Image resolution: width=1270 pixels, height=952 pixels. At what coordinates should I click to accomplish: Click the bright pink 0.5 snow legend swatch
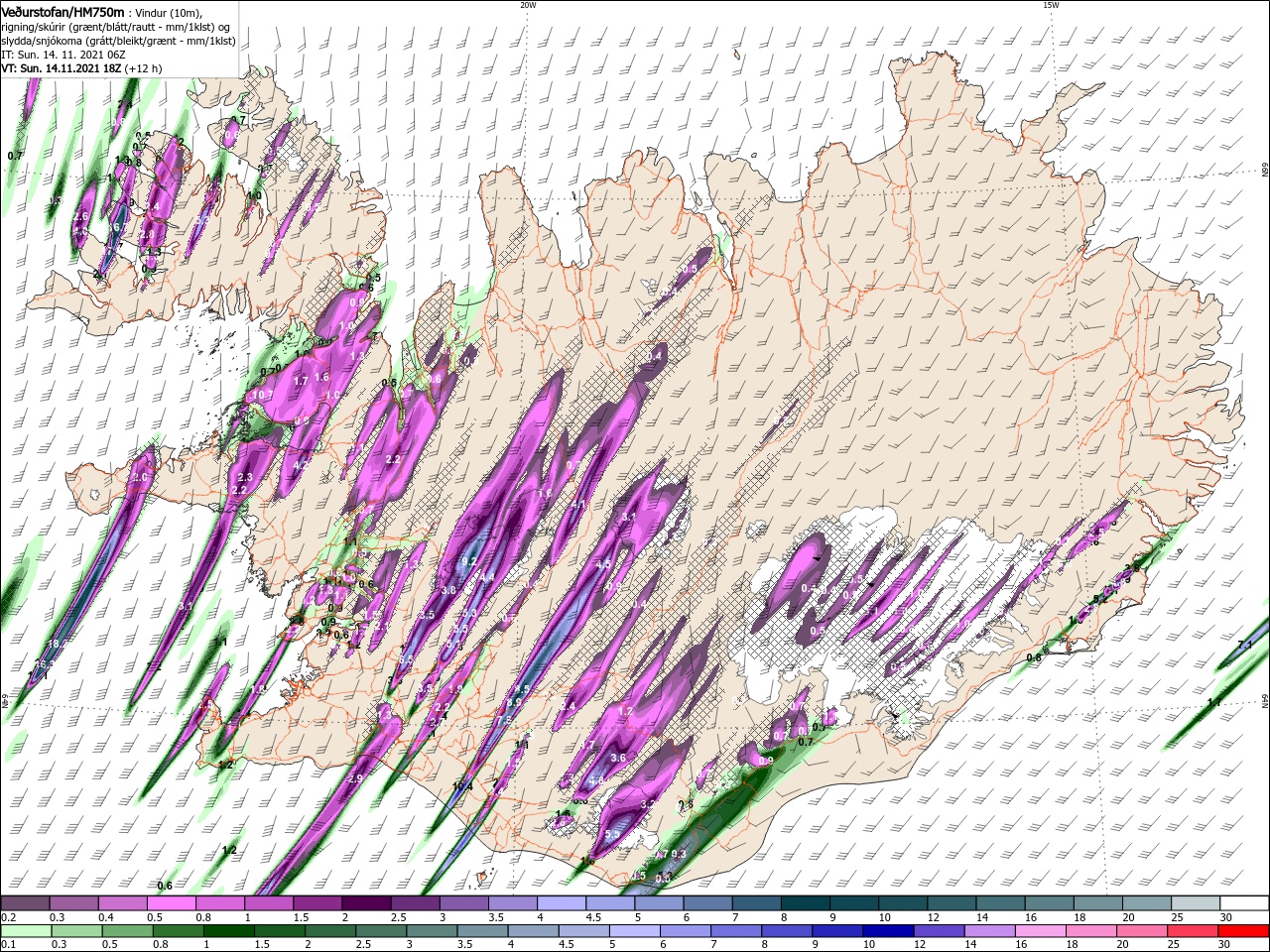[x=171, y=903]
